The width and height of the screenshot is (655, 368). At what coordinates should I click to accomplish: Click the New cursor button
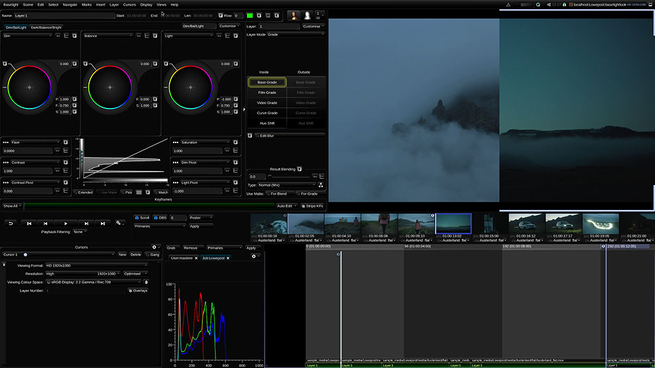tap(122, 254)
